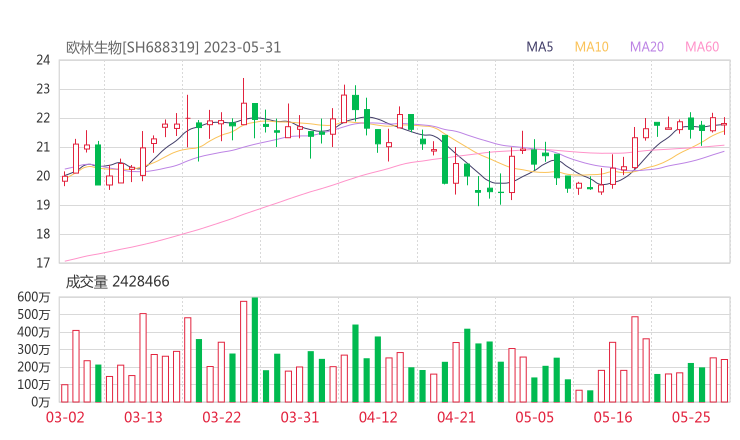
Task: Click the 400万 volume axis label
Action: point(34,332)
